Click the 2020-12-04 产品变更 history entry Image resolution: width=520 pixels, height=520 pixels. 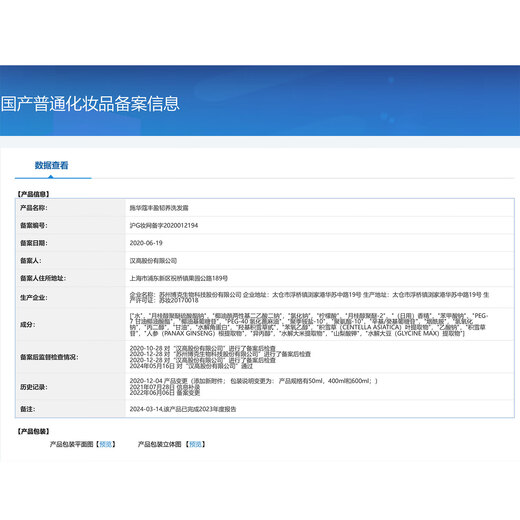pos(253,381)
